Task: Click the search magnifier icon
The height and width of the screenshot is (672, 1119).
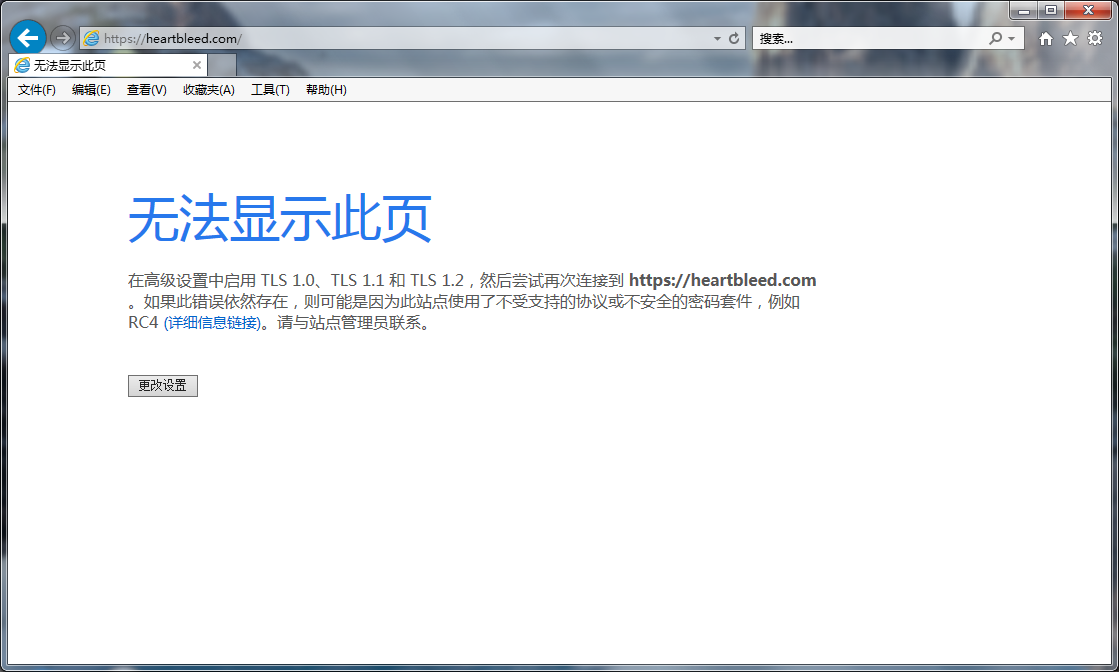Action: (x=995, y=38)
